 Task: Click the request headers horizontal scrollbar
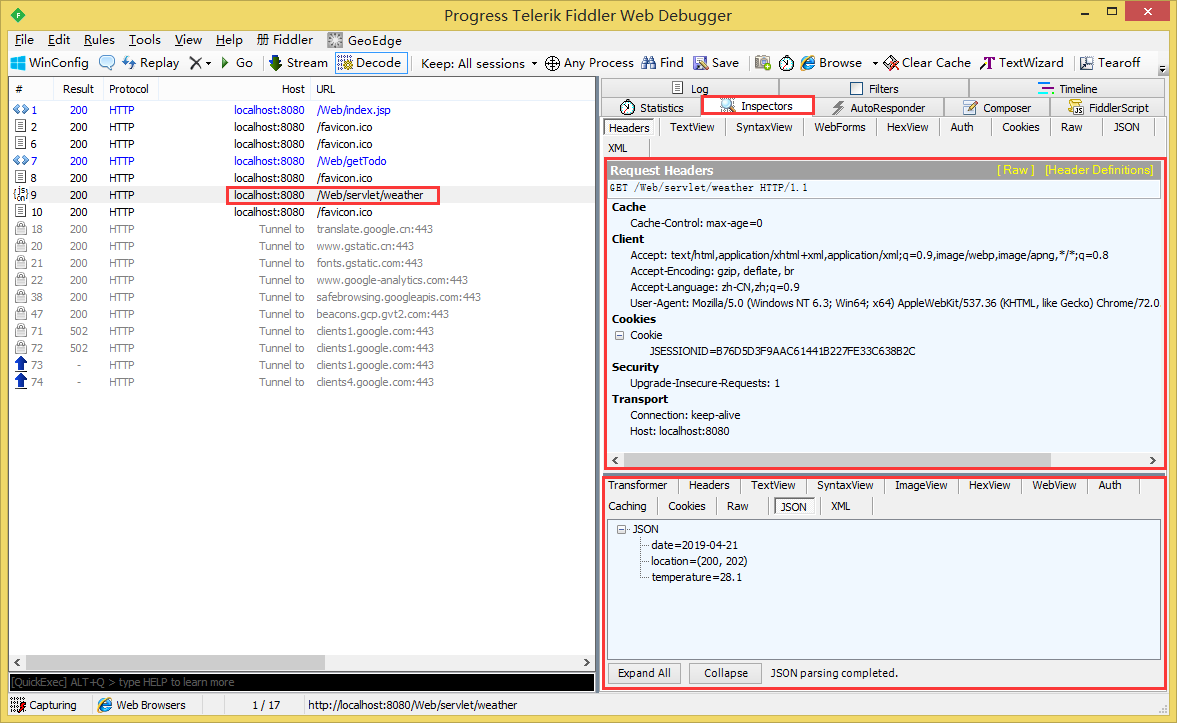pos(837,460)
